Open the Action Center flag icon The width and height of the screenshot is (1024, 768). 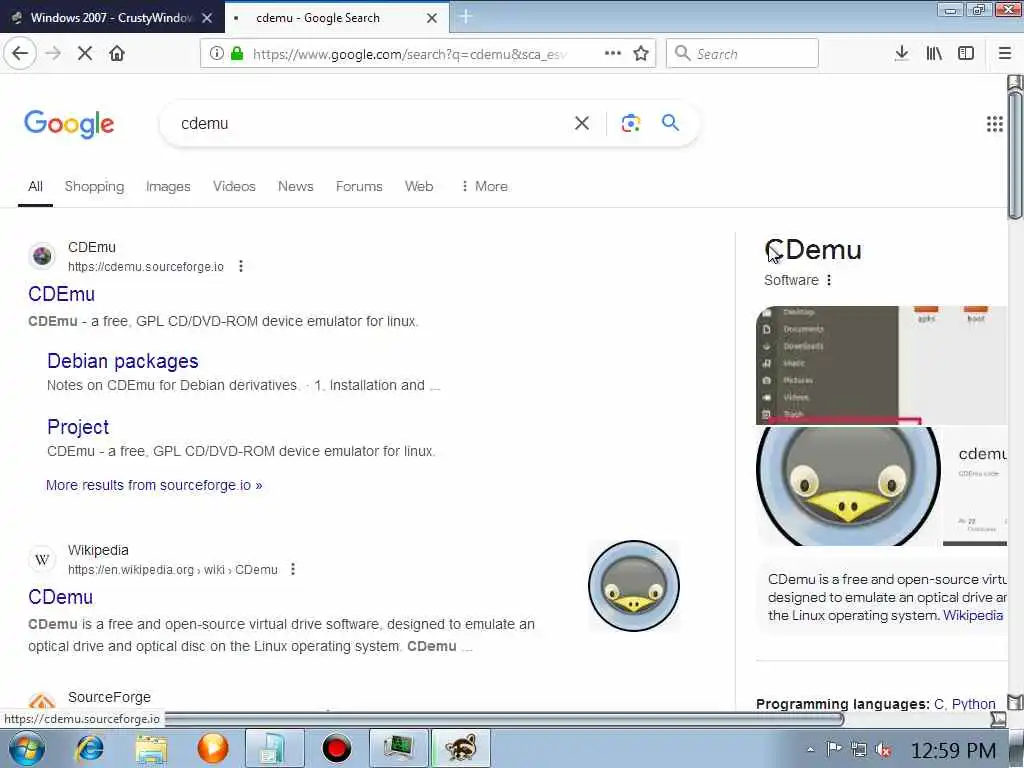[x=834, y=749]
